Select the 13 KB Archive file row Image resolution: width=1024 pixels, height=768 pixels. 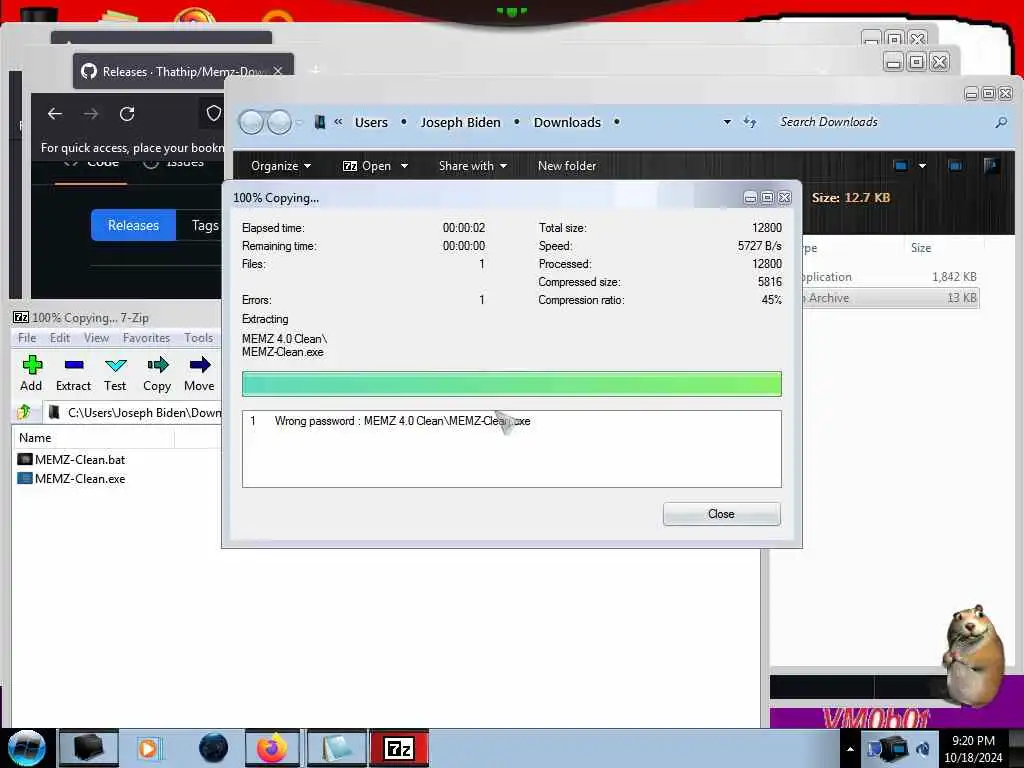pyautogui.click(x=891, y=298)
